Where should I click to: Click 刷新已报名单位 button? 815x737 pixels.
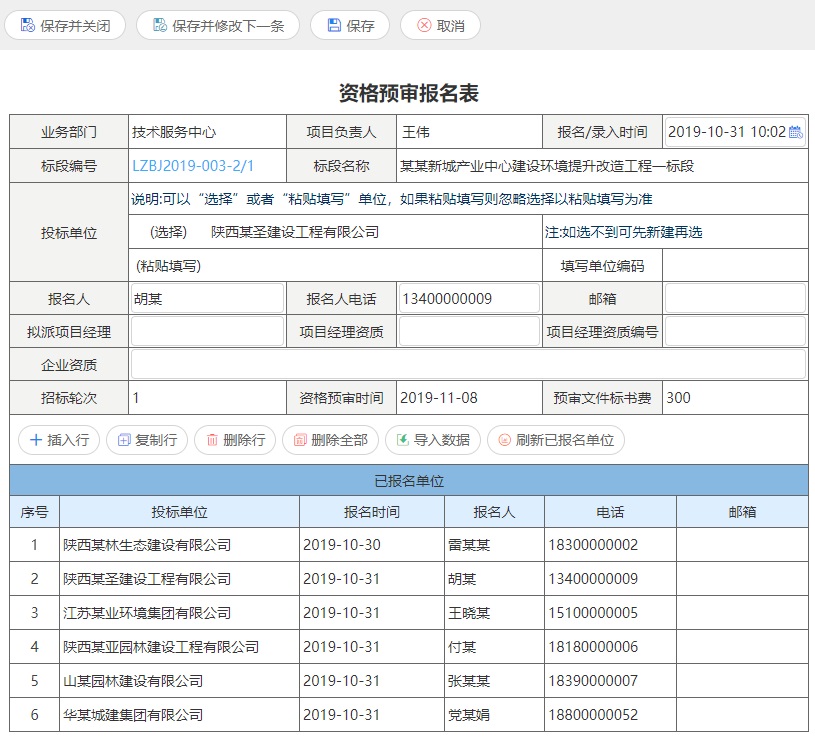tap(556, 440)
